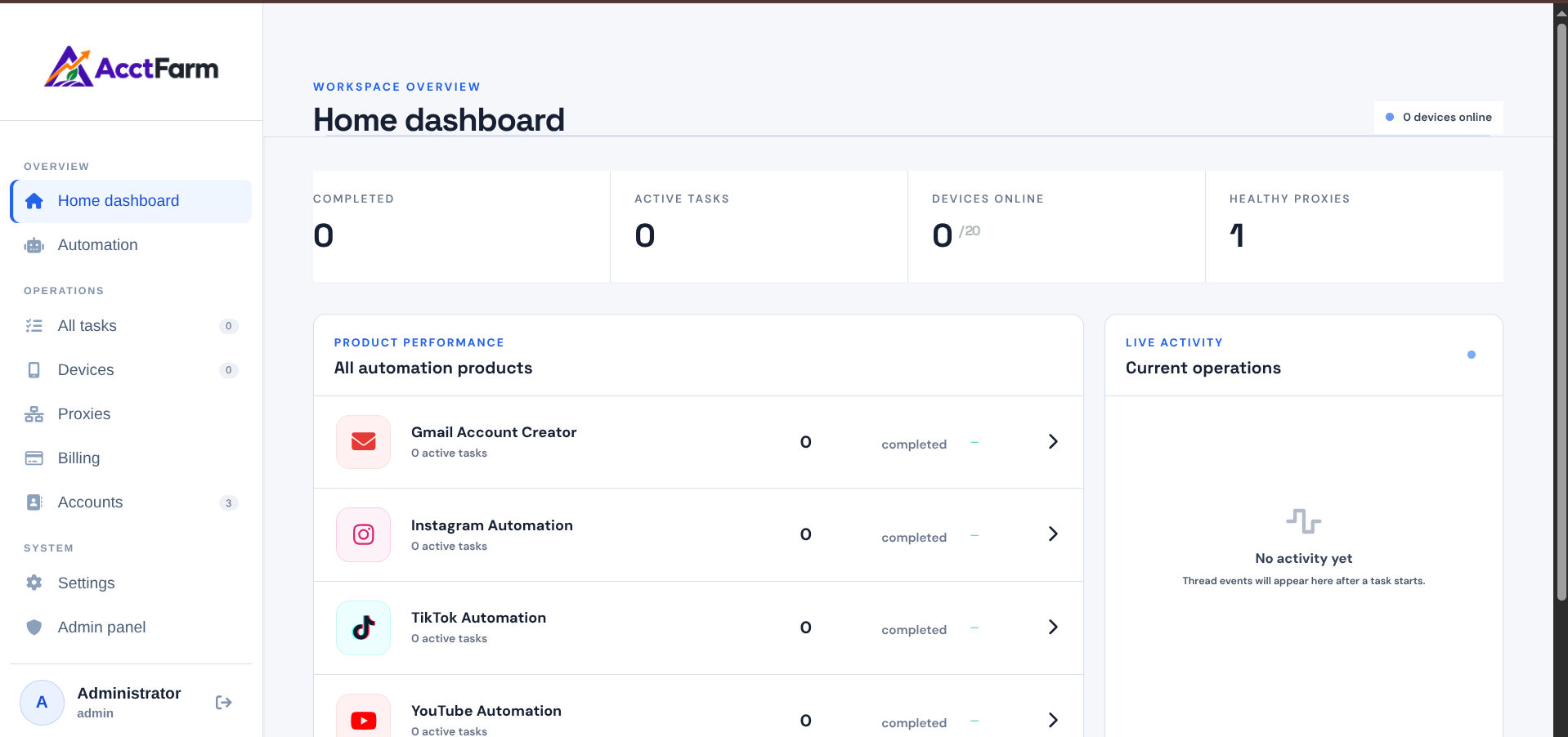Click the Proxies network icon
Screen dimensions: 1568x737
[x=34, y=414]
